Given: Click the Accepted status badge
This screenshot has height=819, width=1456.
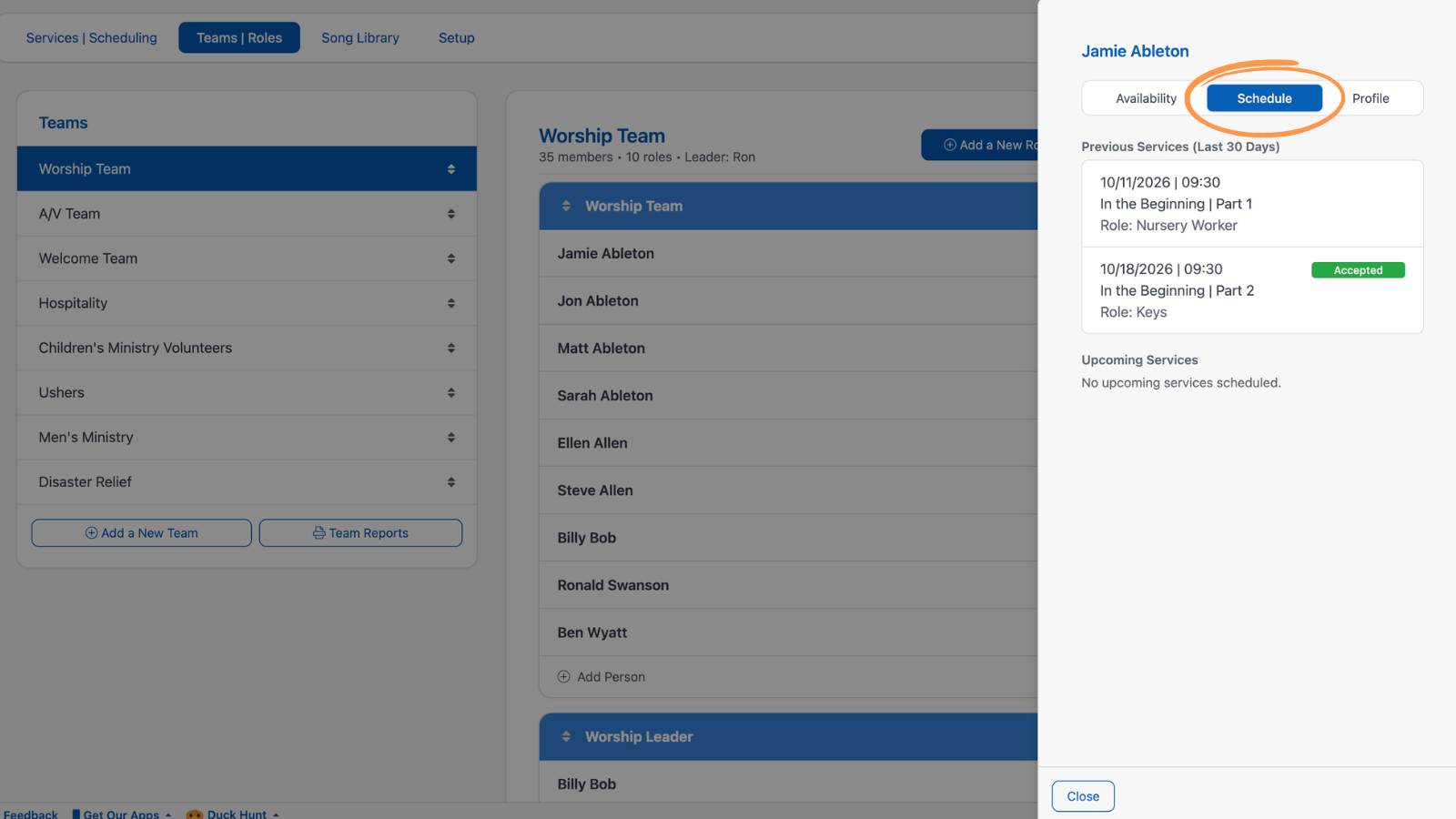Looking at the screenshot, I should click(1358, 270).
